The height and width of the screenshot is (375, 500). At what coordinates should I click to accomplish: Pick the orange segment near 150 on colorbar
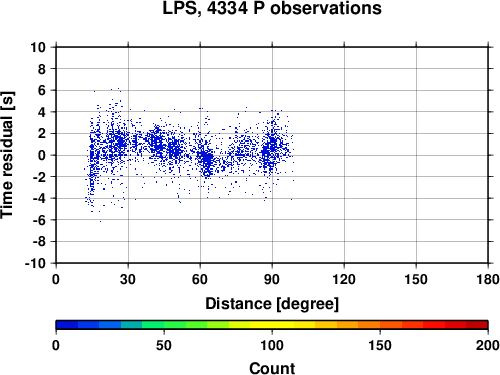380,325
